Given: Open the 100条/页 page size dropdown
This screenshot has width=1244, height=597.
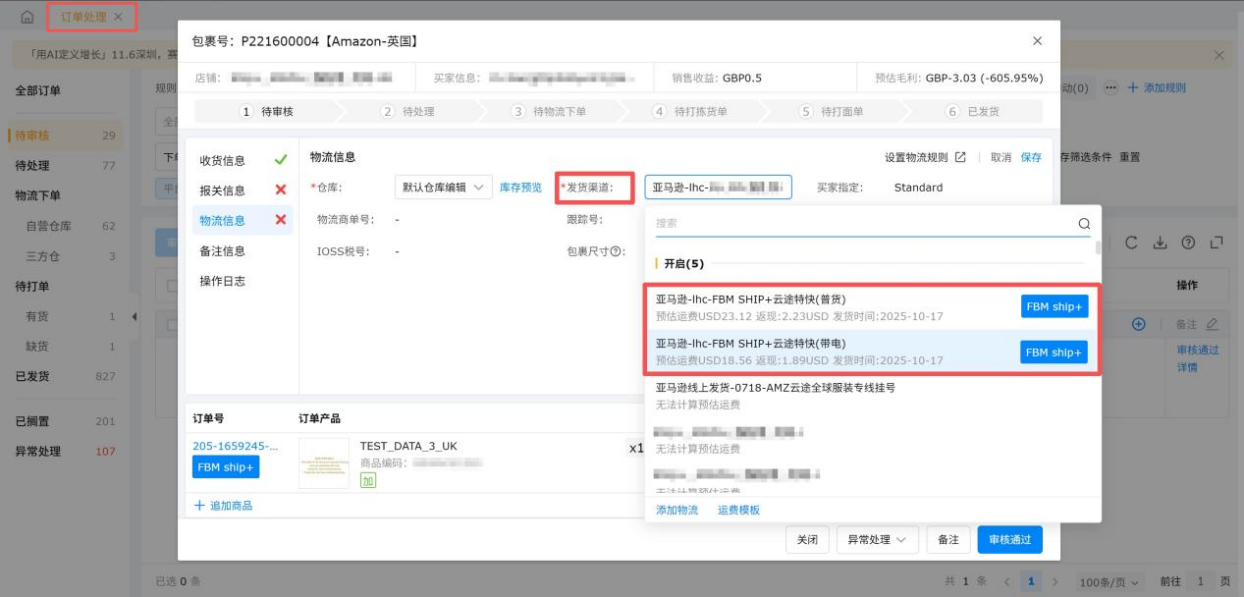Looking at the screenshot, I should 1109,580.
